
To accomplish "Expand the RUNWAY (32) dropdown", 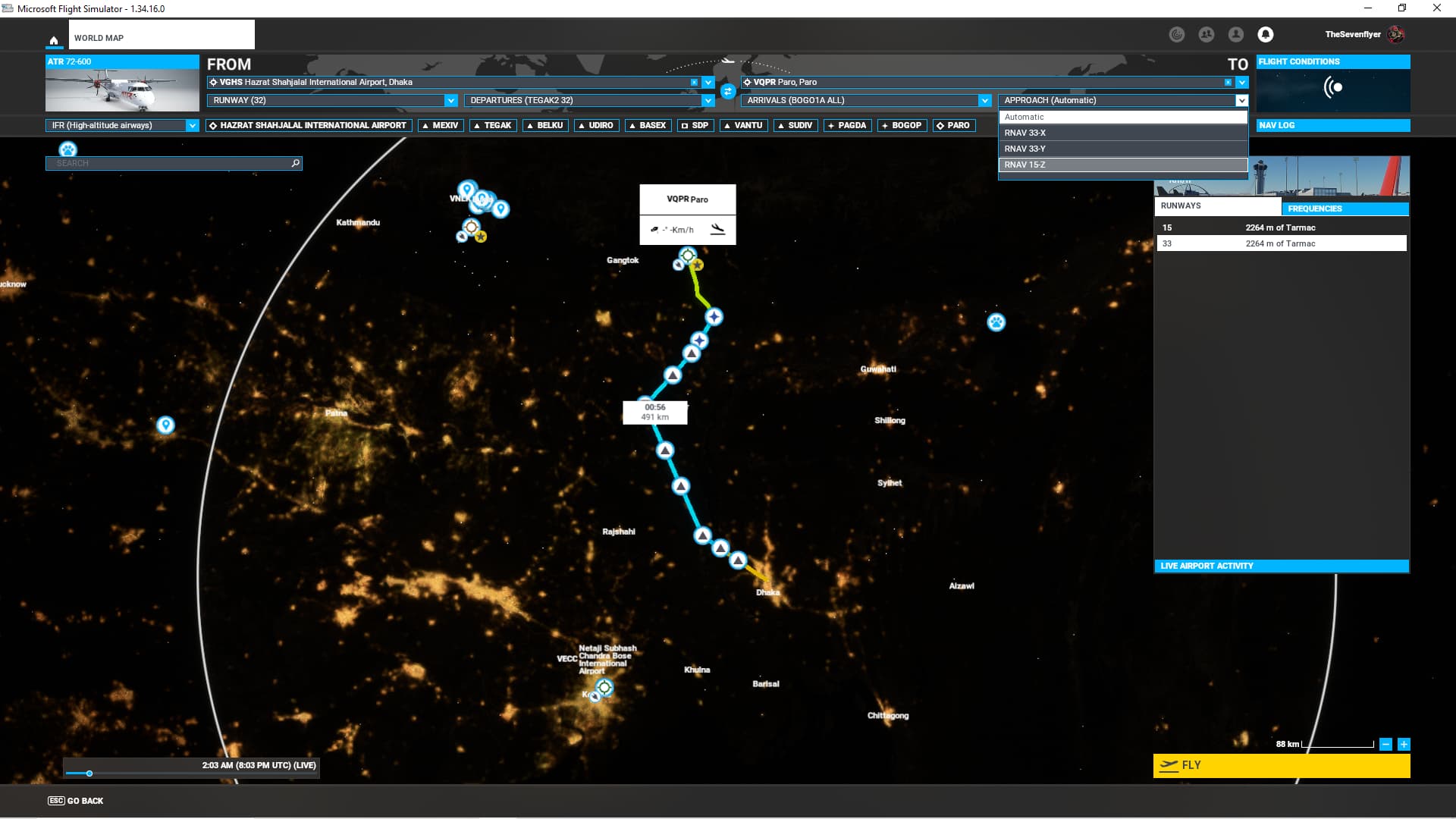I will (450, 100).
